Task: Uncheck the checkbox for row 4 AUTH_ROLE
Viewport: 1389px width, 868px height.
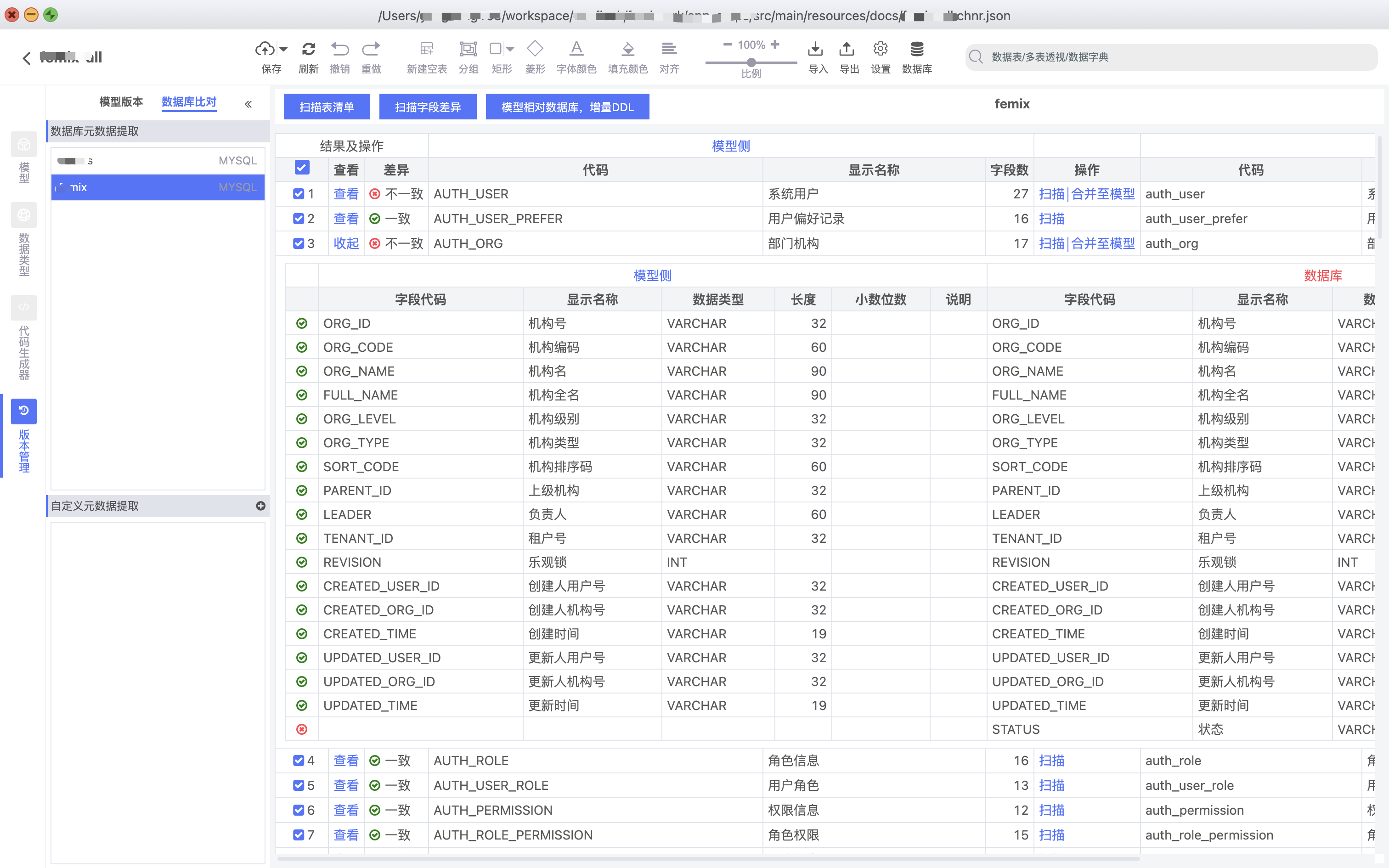Action: (299, 761)
